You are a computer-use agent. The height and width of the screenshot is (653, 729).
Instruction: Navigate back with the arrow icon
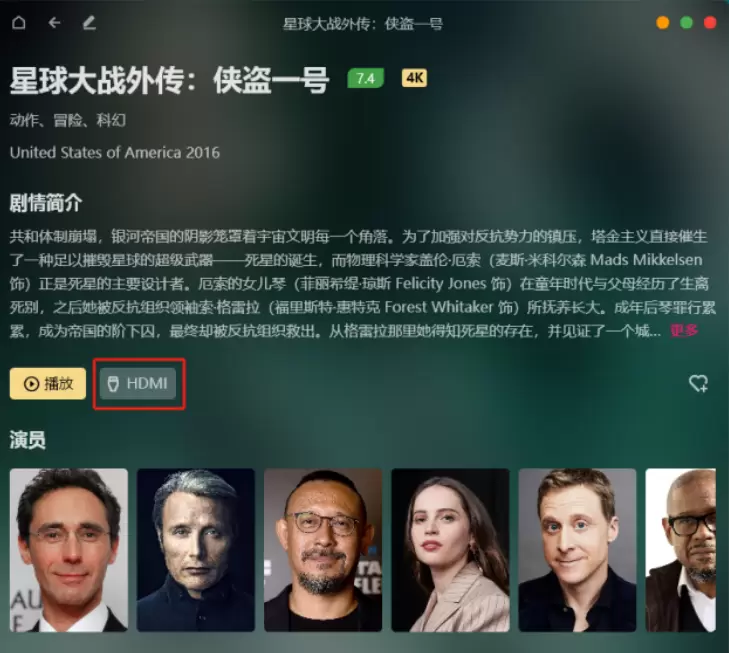pyautogui.click(x=54, y=22)
